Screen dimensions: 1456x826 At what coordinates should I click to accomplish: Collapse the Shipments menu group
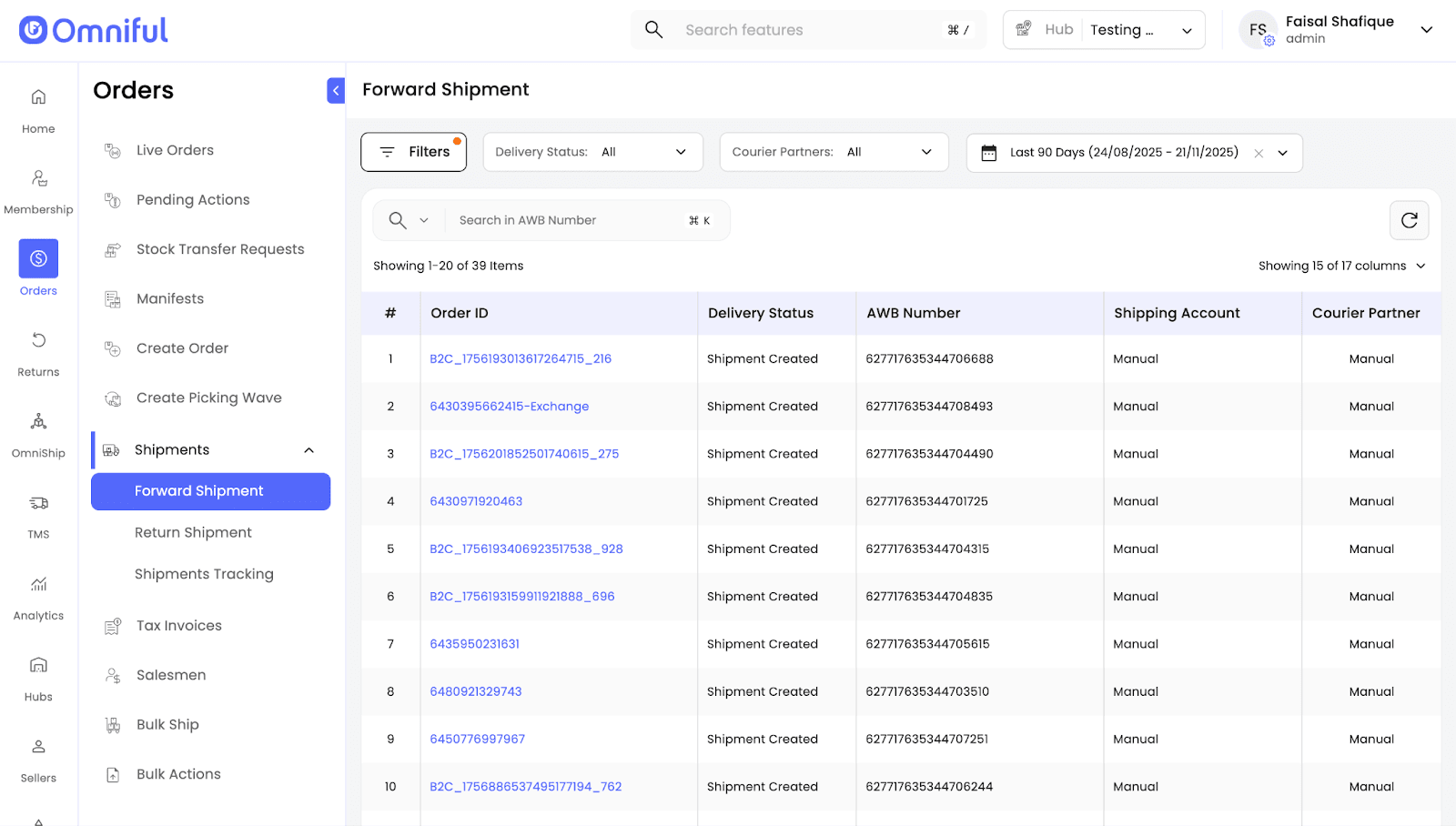coord(308,450)
